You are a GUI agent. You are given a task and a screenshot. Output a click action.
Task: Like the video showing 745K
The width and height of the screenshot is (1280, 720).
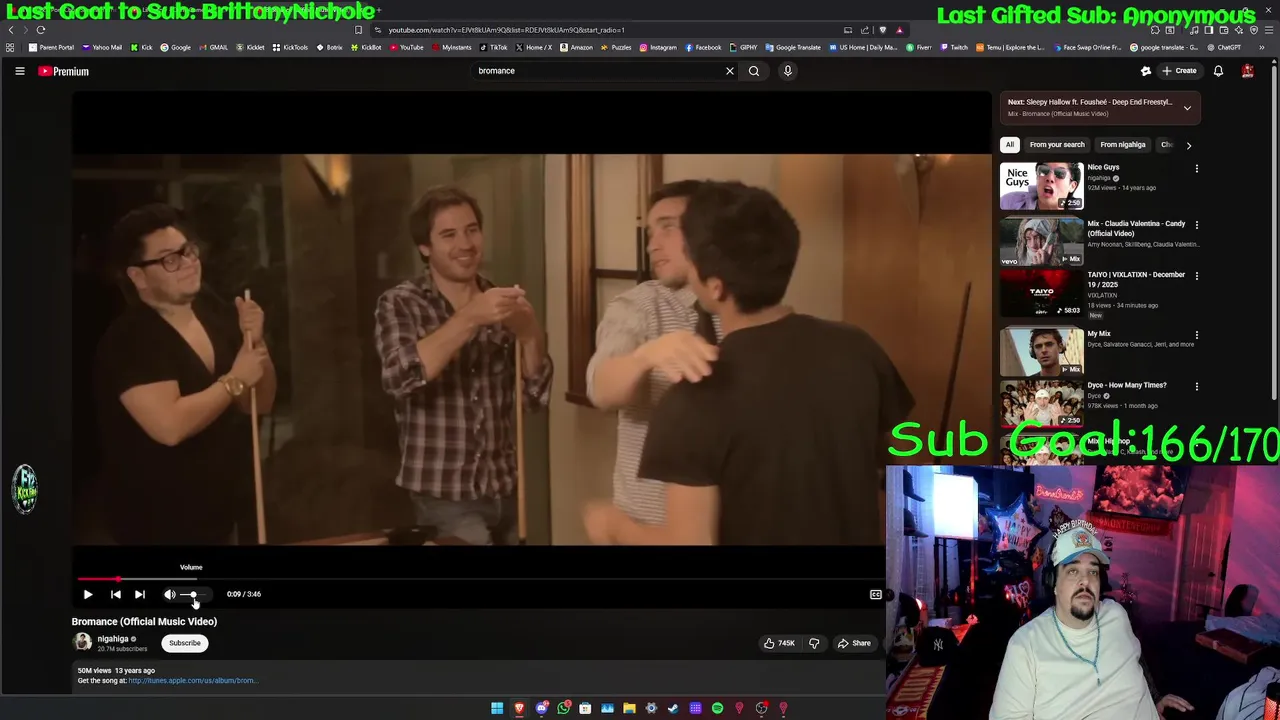pos(778,643)
